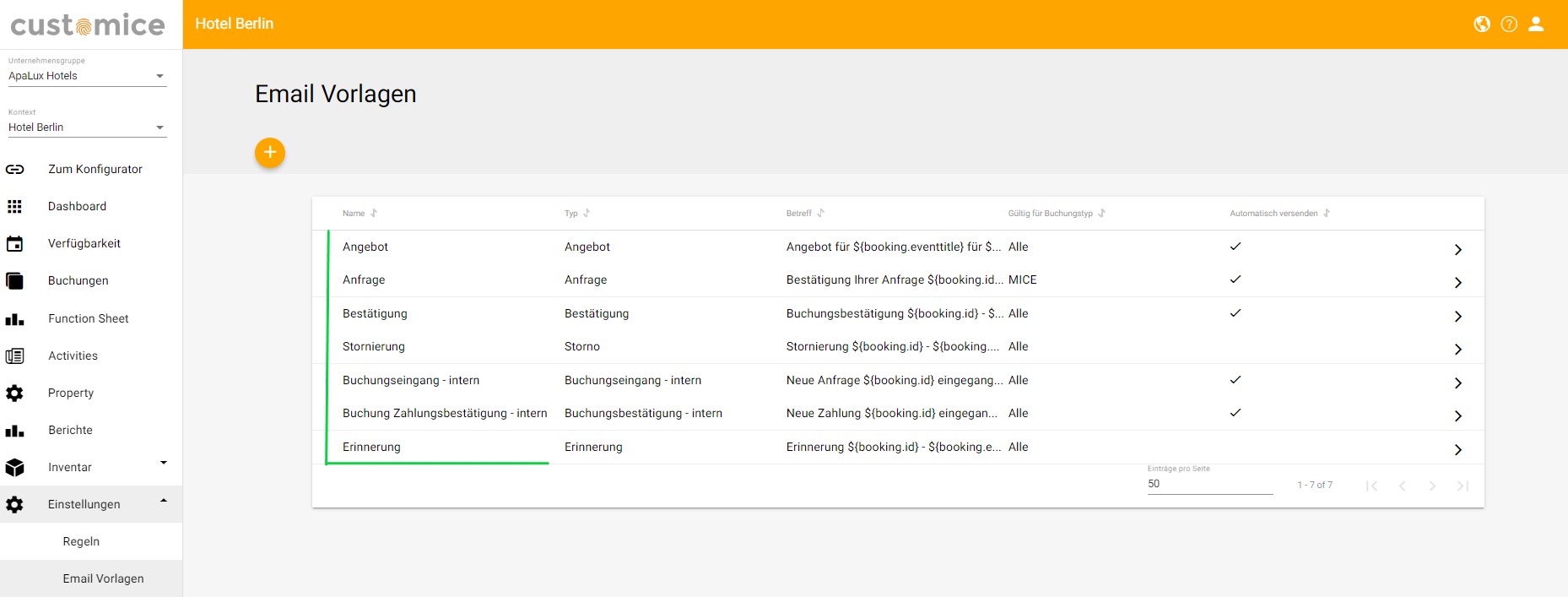This screenshot has height=597, width=1568.
Task: Open Angebot template row chevron
Action: (x=1457, y=249)
